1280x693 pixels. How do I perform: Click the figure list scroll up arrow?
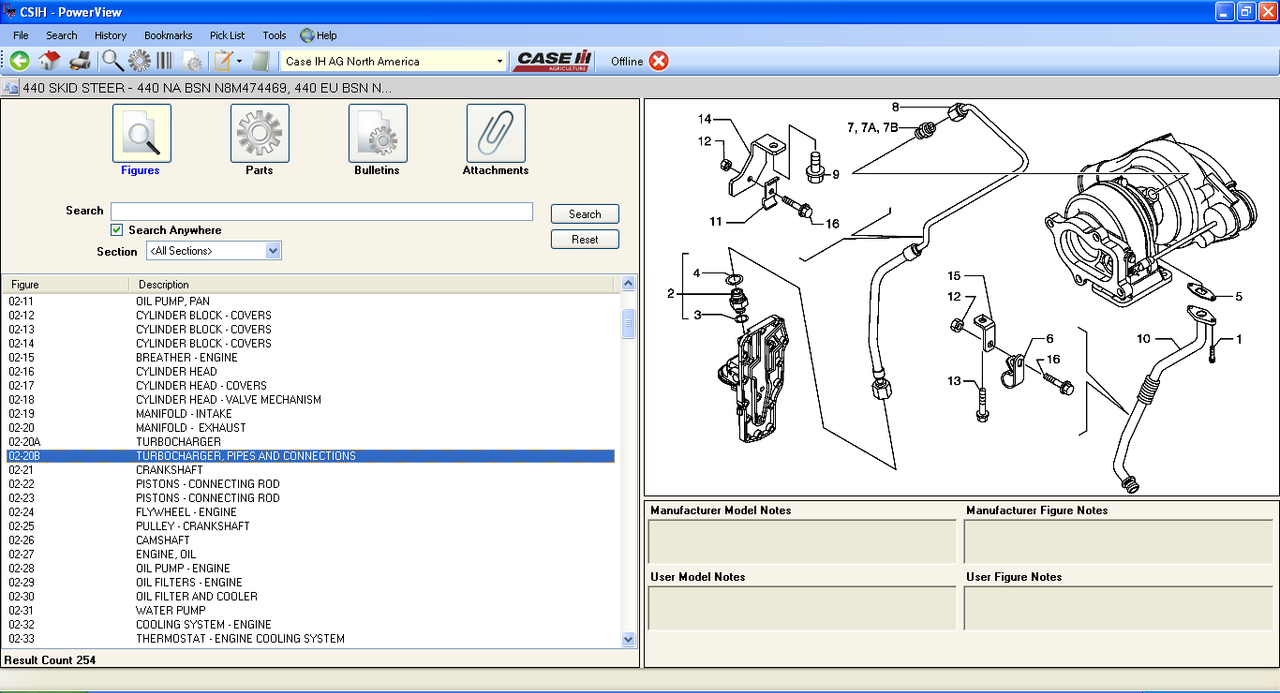(x=628, y=284)
